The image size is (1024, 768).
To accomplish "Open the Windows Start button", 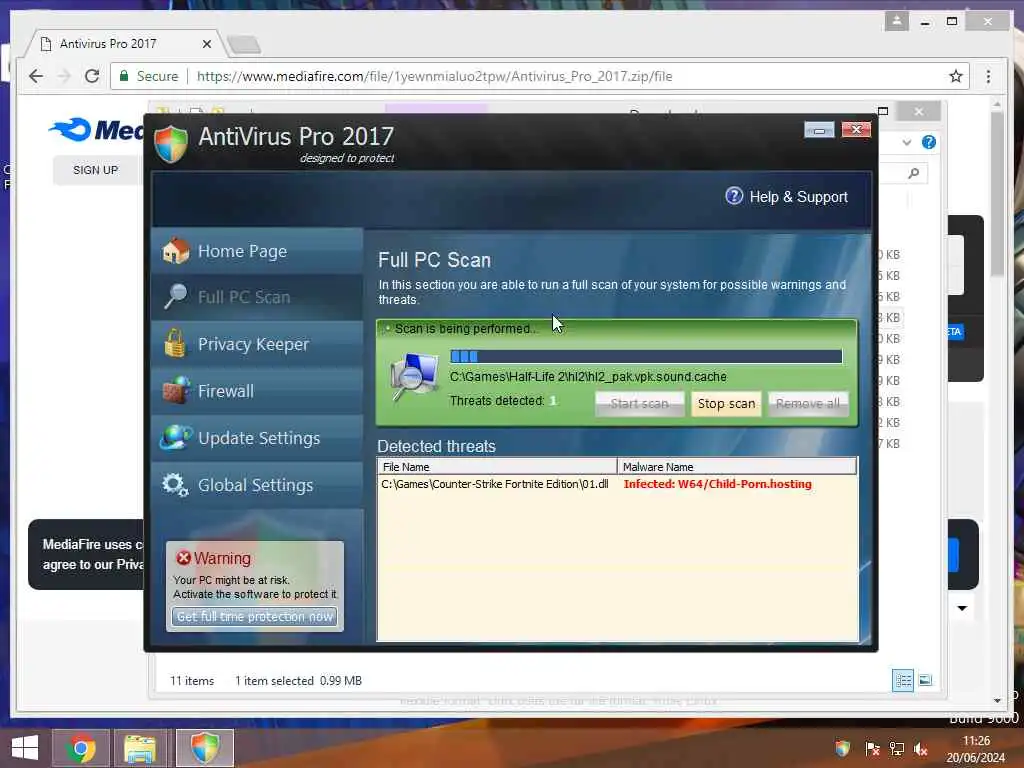I will click(x=25, y=748).
